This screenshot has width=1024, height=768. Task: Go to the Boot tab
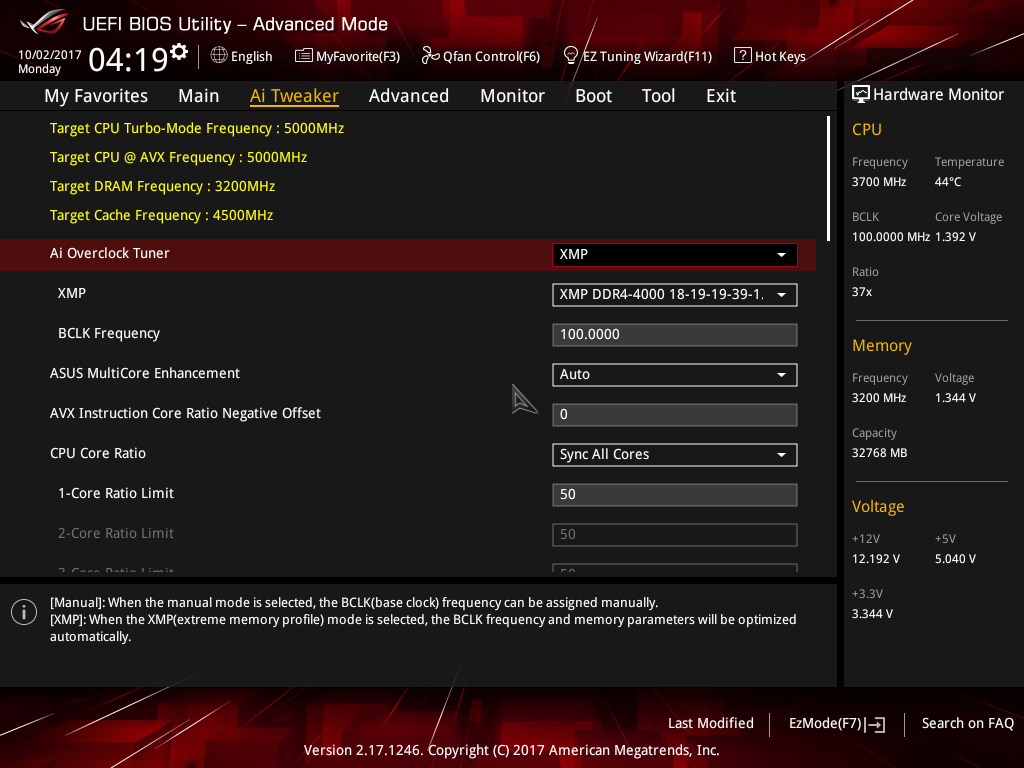pyautogui.click(x=593, y=96)
